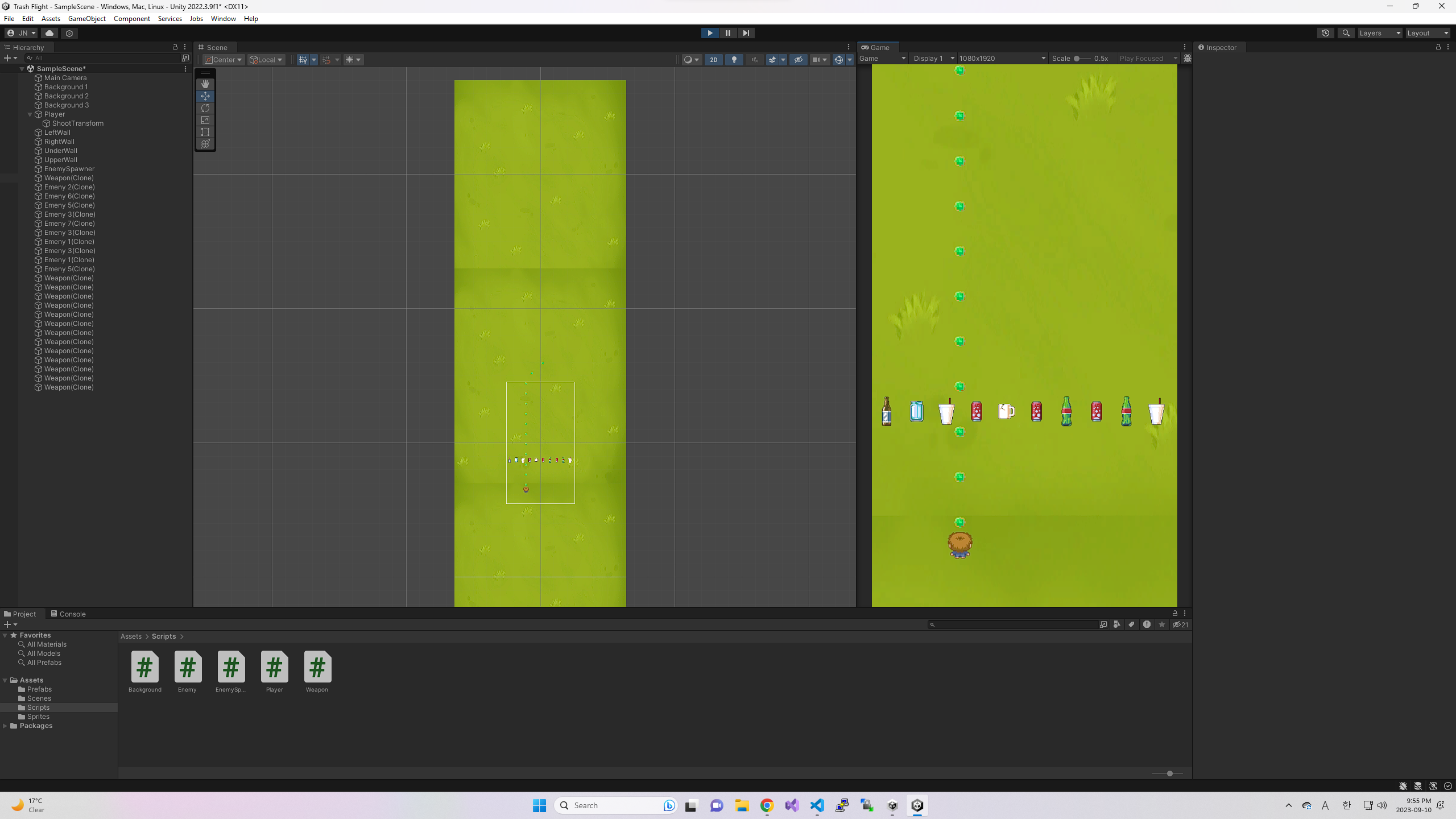Select the Scale tool
This screenshot has height=819, width=1456.
(x=205, y=120)
